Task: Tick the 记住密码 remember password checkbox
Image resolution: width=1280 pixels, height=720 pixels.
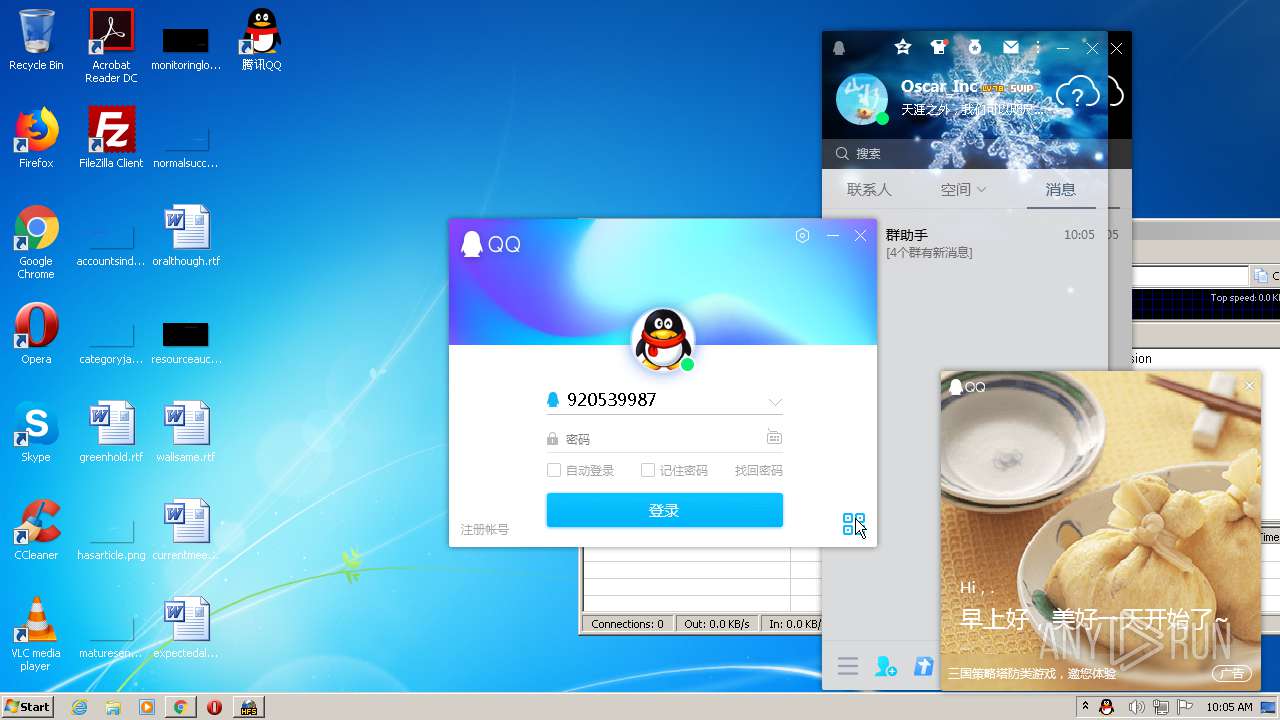Action: (x=647, y=470)
